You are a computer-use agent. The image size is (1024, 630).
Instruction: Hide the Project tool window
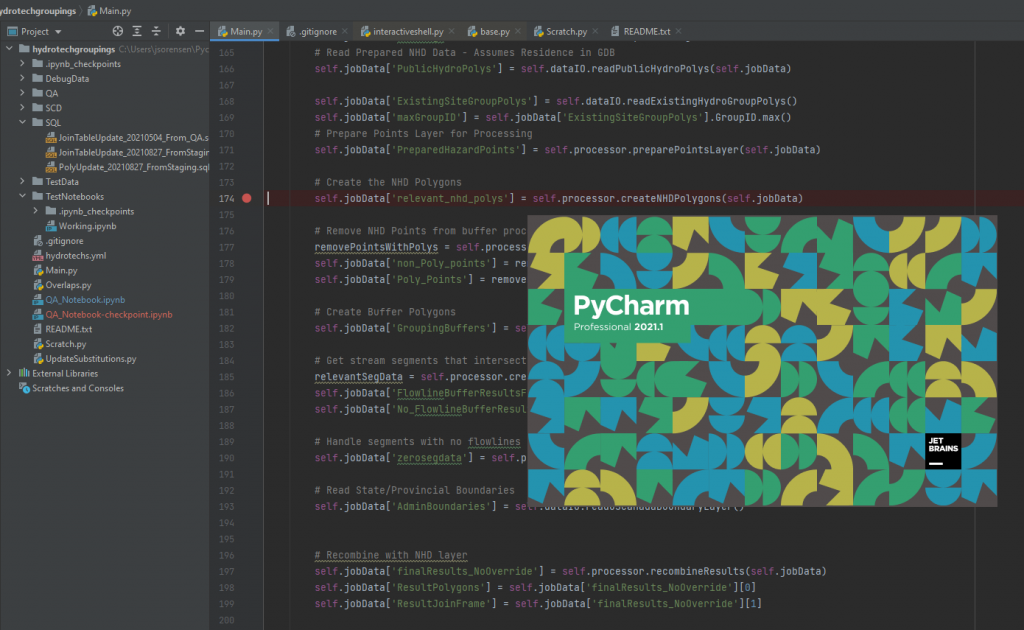(x=200, y=32)
